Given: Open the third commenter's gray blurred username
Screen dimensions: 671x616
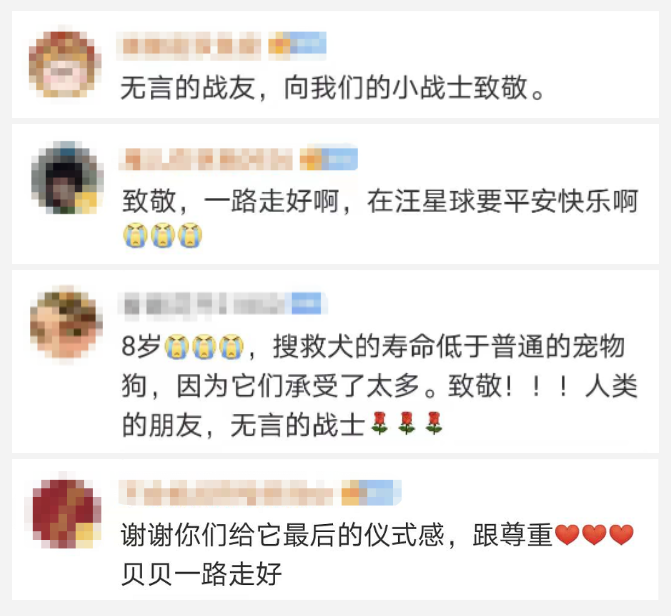Looking at the screenshot, I should tap(205, 305).
